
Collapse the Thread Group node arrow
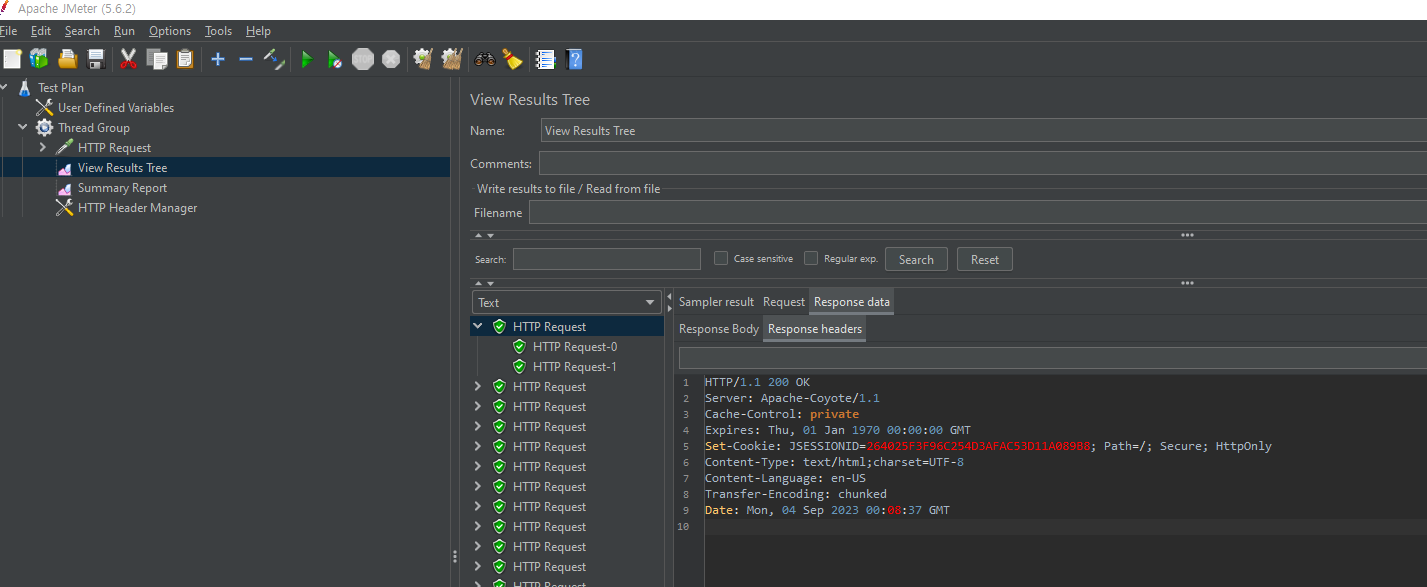(22, 128)
